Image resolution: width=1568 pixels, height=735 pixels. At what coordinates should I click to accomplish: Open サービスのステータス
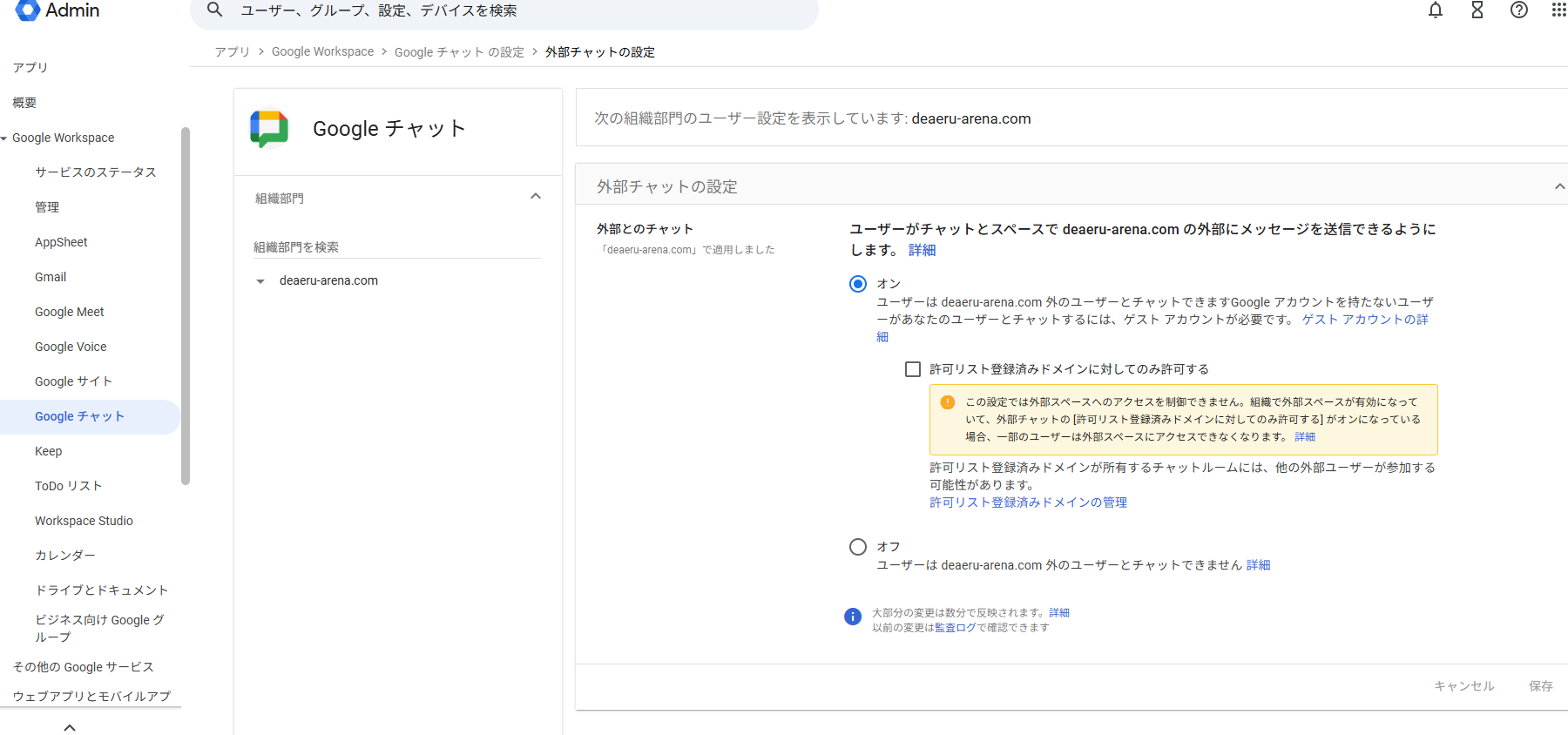(x=96, y=172)
